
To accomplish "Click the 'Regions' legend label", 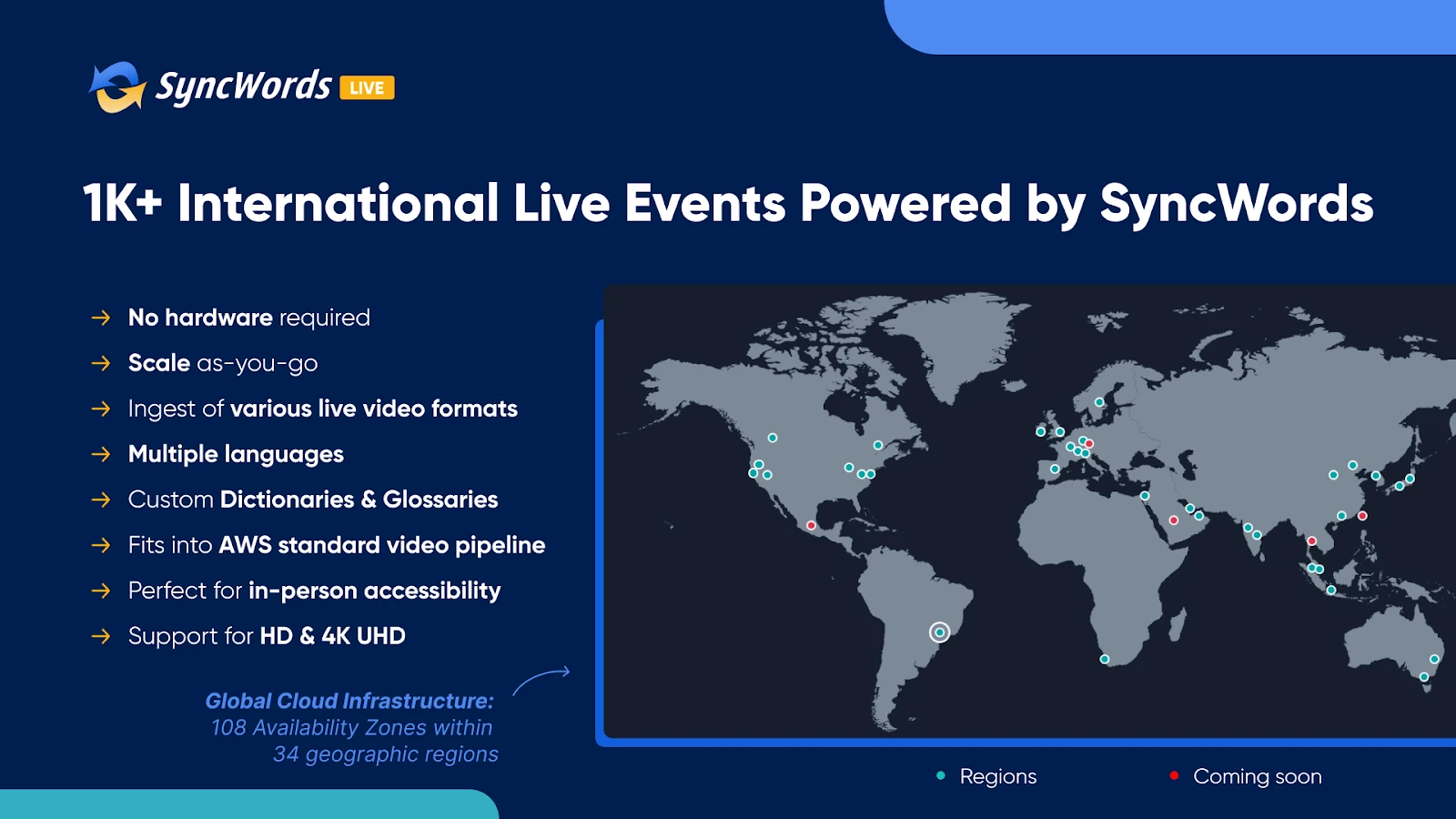I will 998,776.
